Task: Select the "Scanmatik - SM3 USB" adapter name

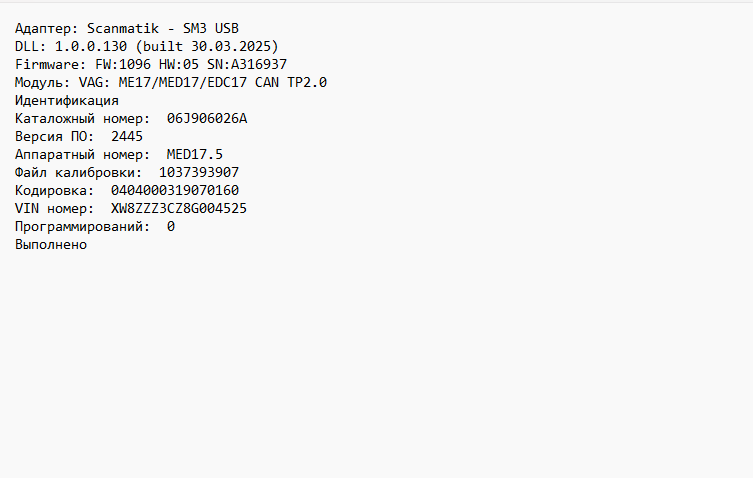Action: tap(163, 28)
